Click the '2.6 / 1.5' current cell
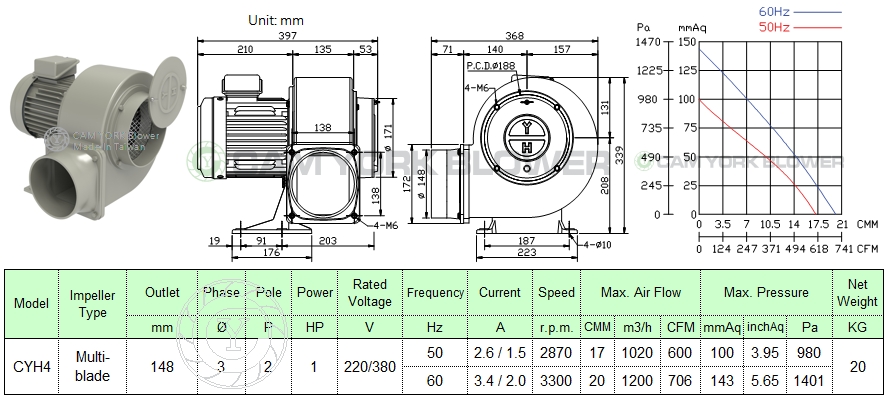Viewport: 890px width, 398px height. point(500,353)
